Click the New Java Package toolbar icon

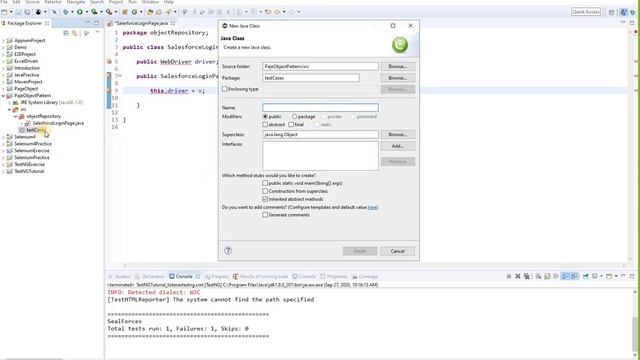125,12
